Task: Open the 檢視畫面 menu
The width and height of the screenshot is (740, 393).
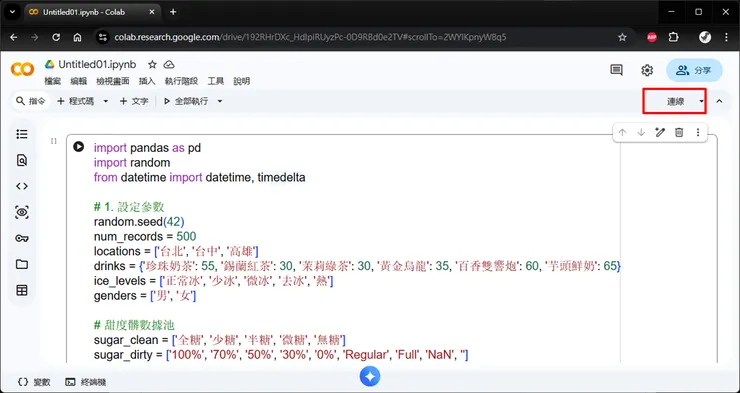Action: pyautogui.click(x=113, y=81)
